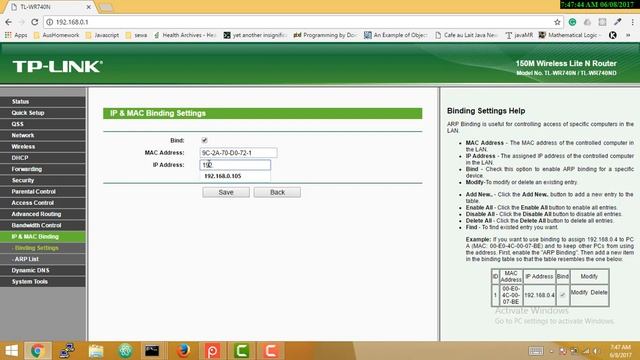Image resolution: width=640 pixels, height=360 pixels.
Task: Open the Command Prompt taskbar icon
Action: click(152, 351)
